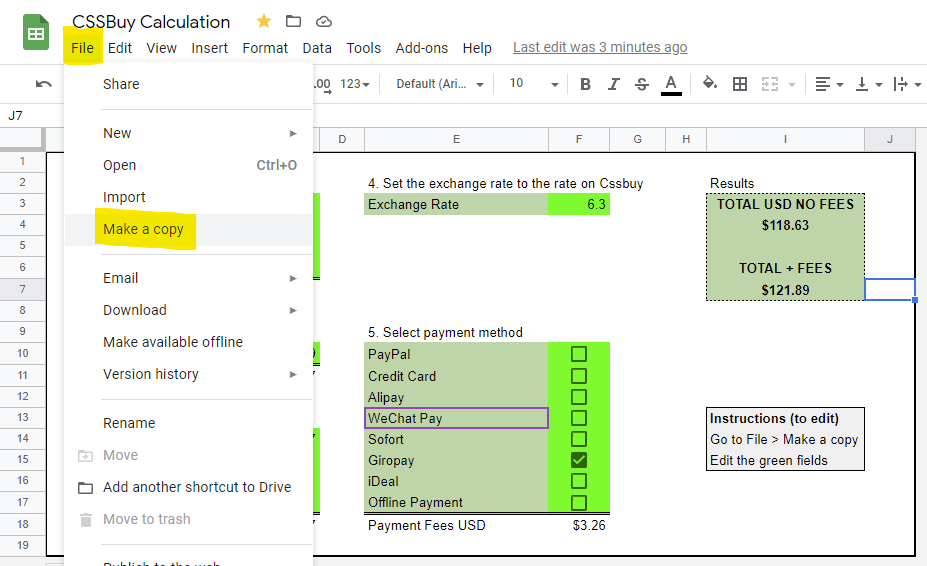Screen dimensions: 927x566
Task: Select Make available offline
Action: (x=188, y=342)
